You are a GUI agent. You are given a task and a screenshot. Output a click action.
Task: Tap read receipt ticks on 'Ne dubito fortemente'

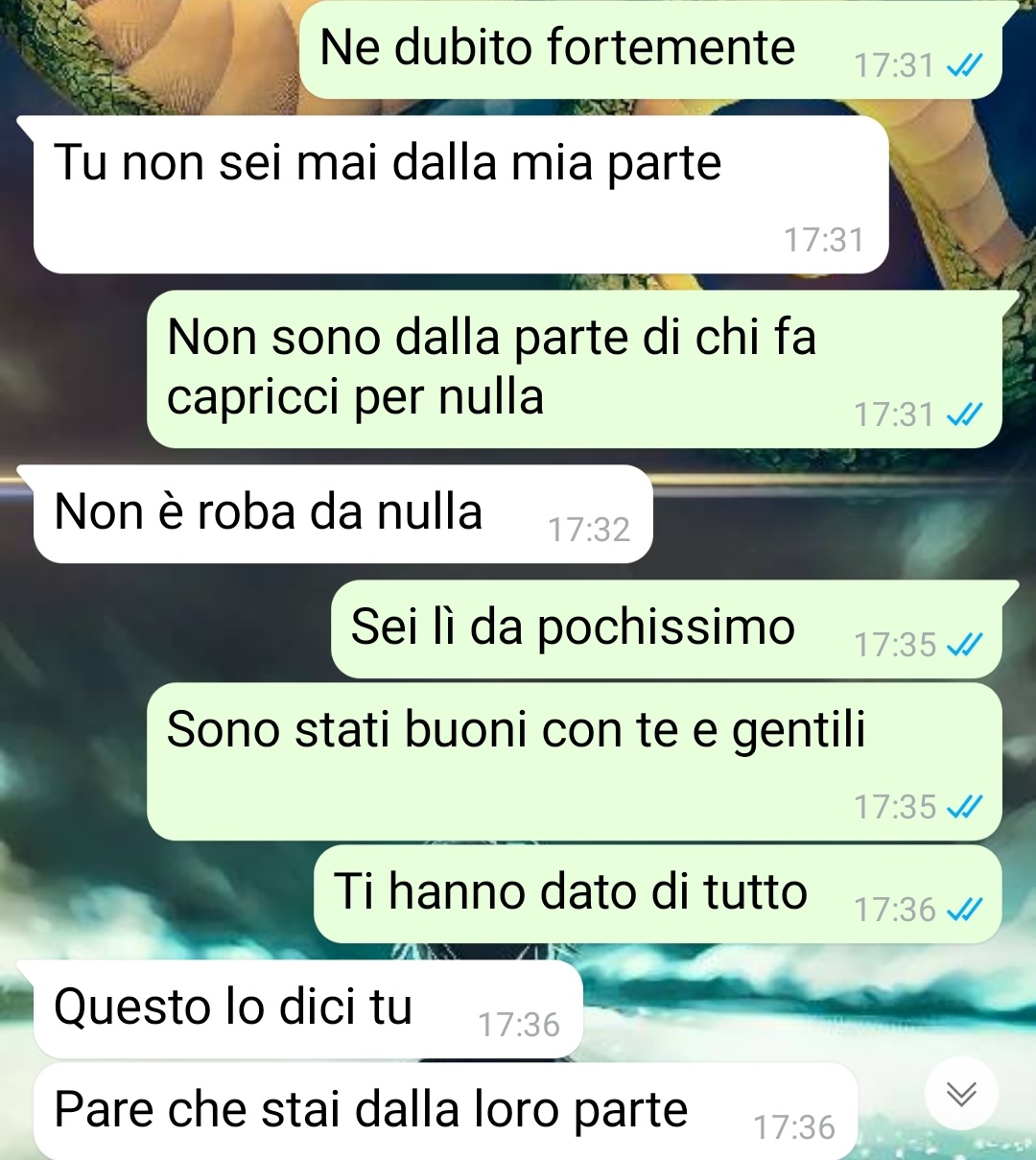coord(964,65)
